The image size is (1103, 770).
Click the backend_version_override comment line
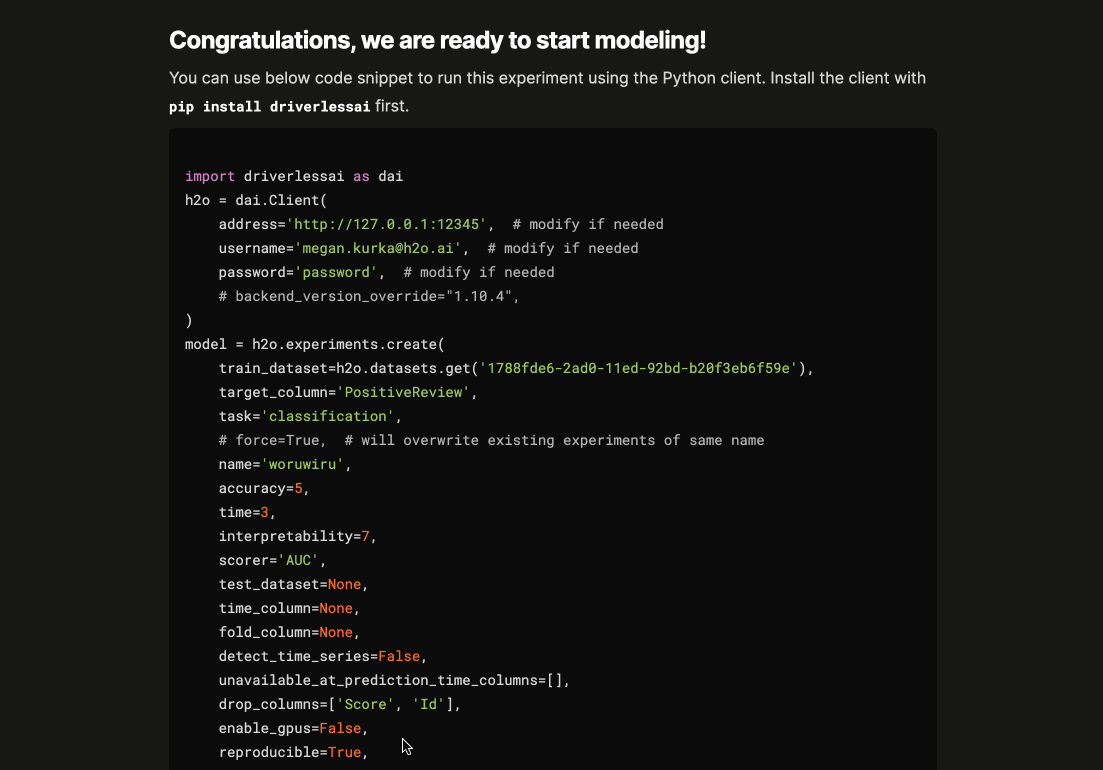pyautogui.click(x=370, y=296)
